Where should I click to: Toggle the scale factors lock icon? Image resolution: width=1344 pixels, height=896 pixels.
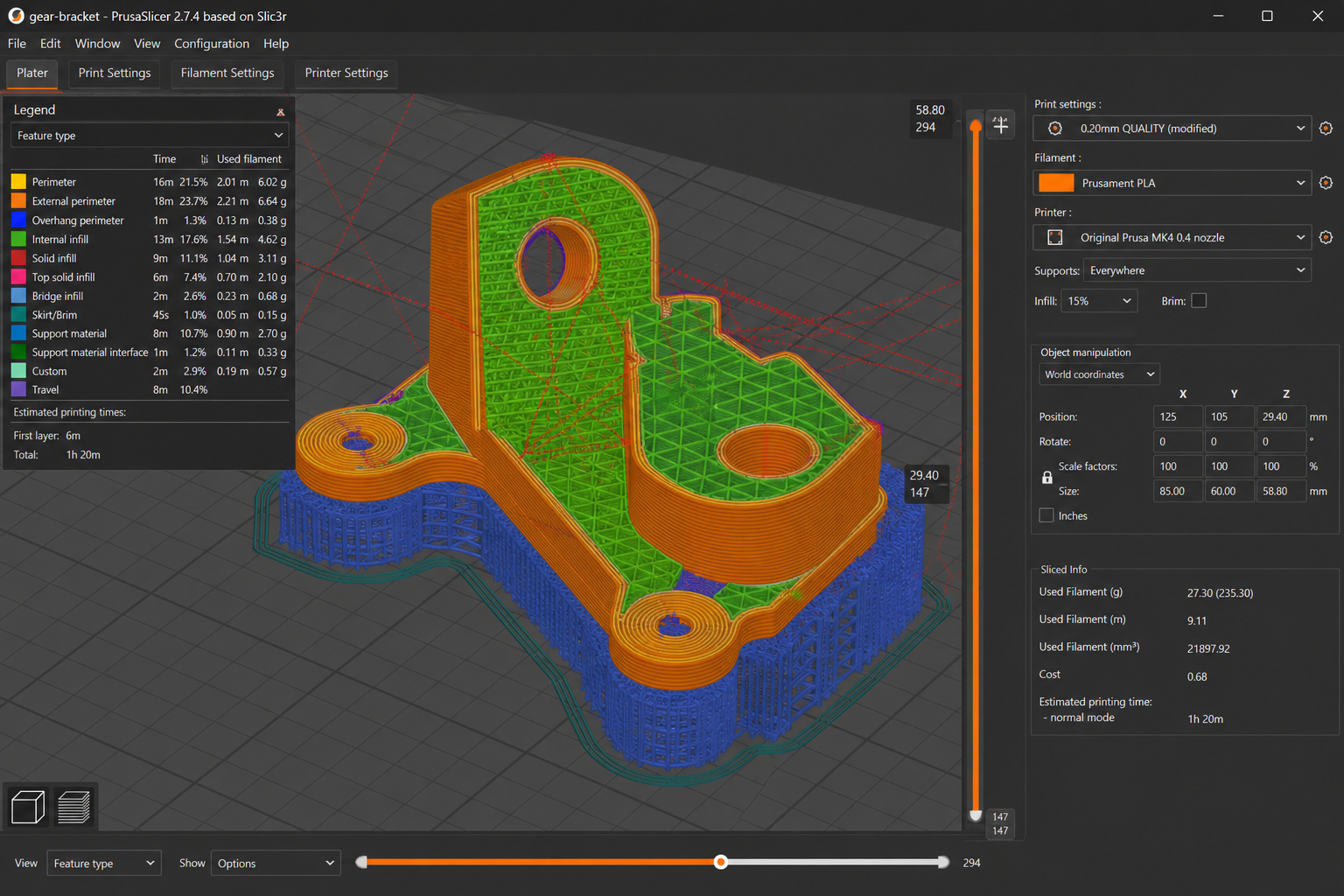point(1046,478)
